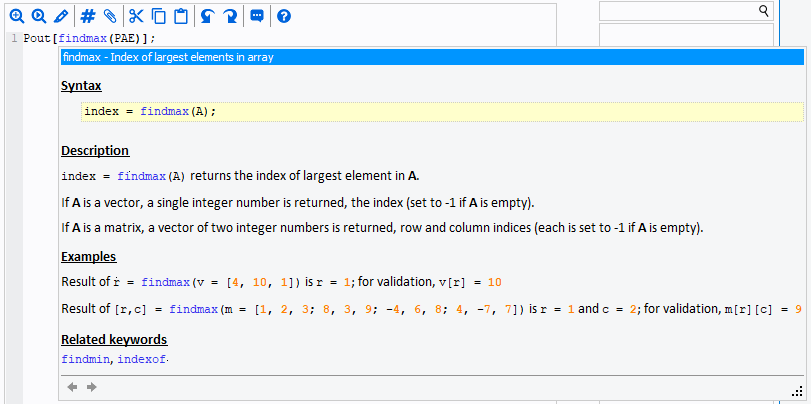This screenshot has width=811, height=404.
Task: Click the magnifier search button
Action: coord(764,10)
